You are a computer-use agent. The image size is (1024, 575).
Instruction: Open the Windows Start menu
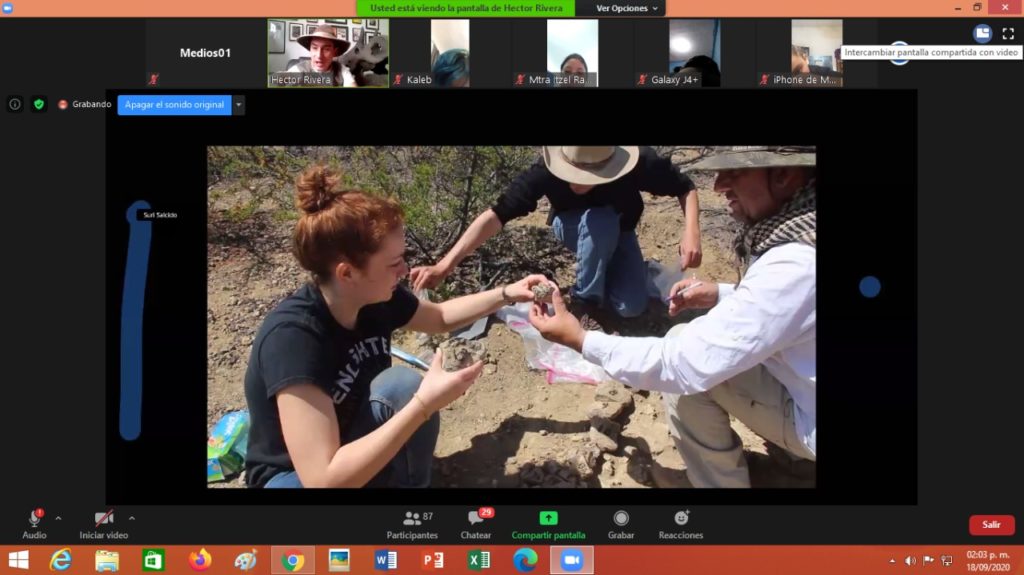18,561
